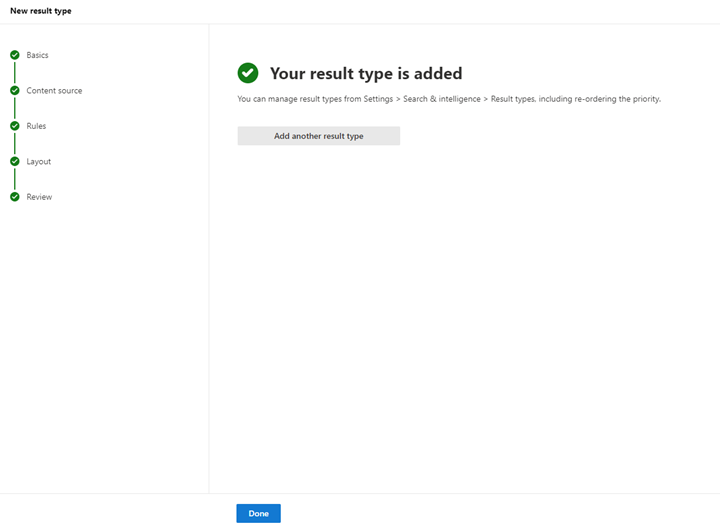Click the 'New result type' panel title

click(41, 11)
